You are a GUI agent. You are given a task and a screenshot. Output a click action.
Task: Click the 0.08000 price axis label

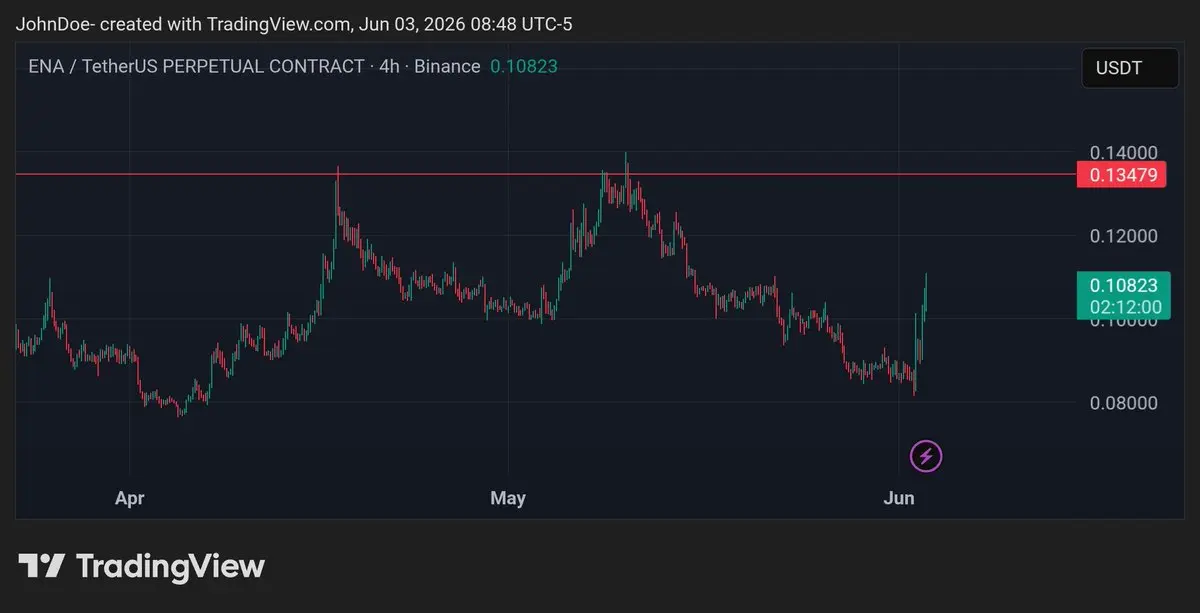(1124, 403)
